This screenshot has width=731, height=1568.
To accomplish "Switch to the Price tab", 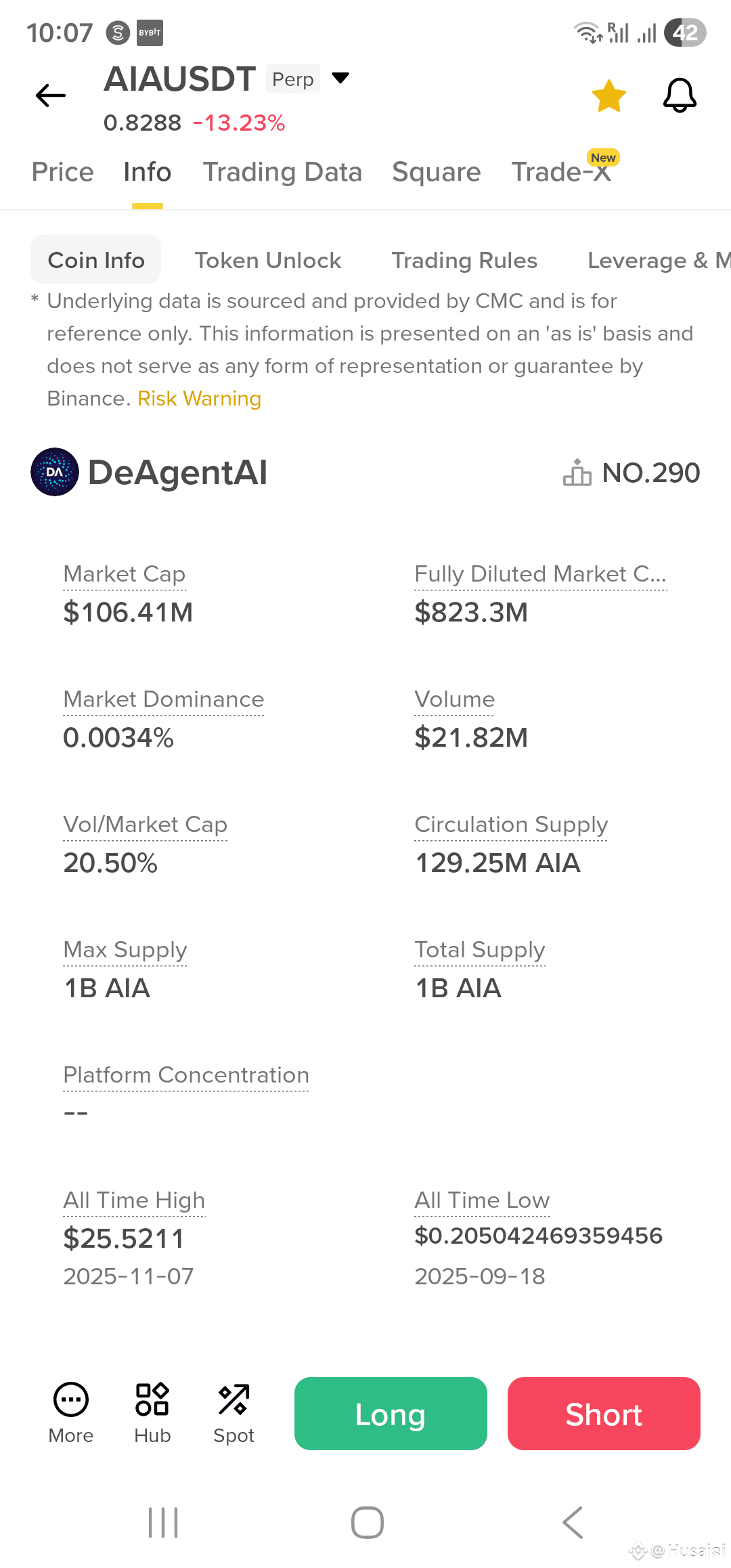I will pos(63,172).
